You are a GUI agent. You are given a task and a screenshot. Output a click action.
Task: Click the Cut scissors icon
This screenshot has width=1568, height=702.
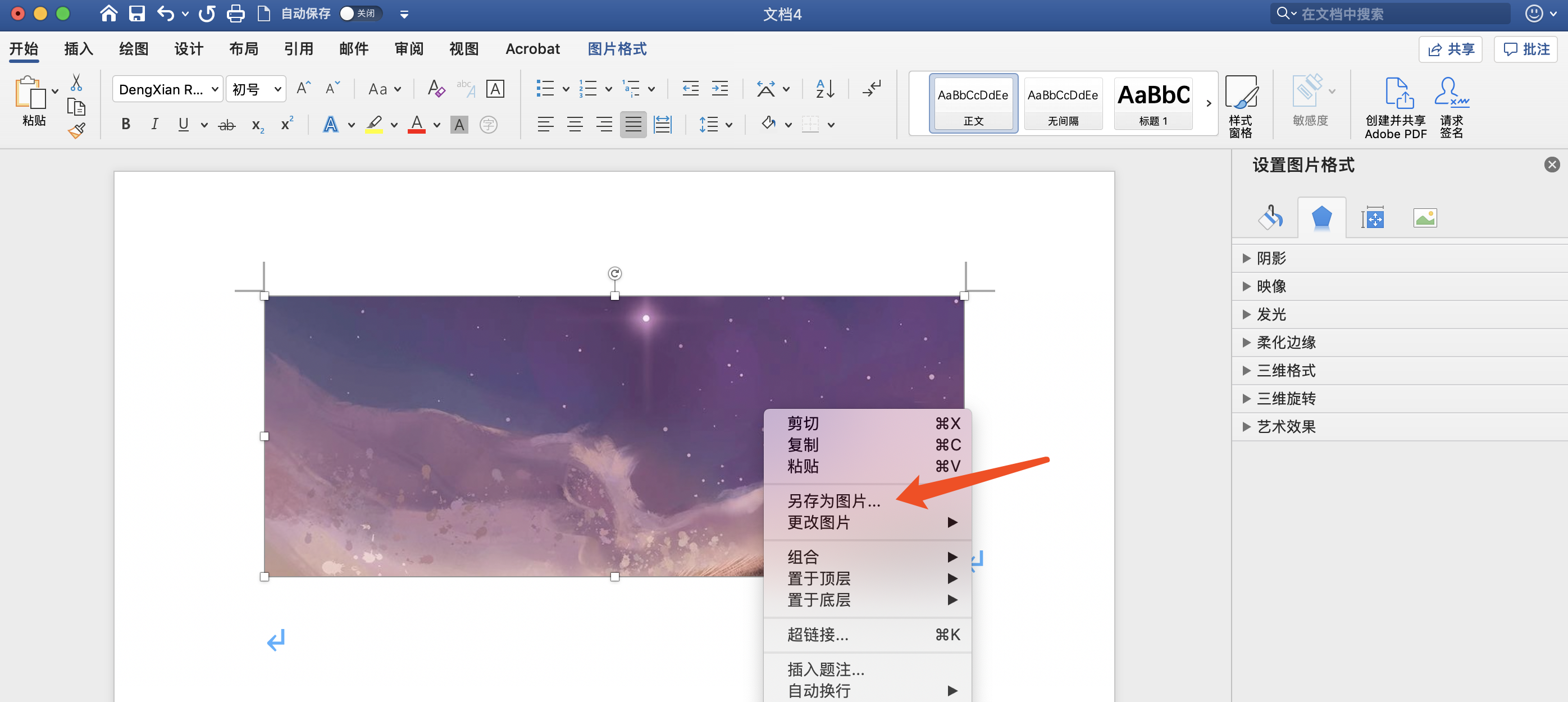[x=76, y=82]
